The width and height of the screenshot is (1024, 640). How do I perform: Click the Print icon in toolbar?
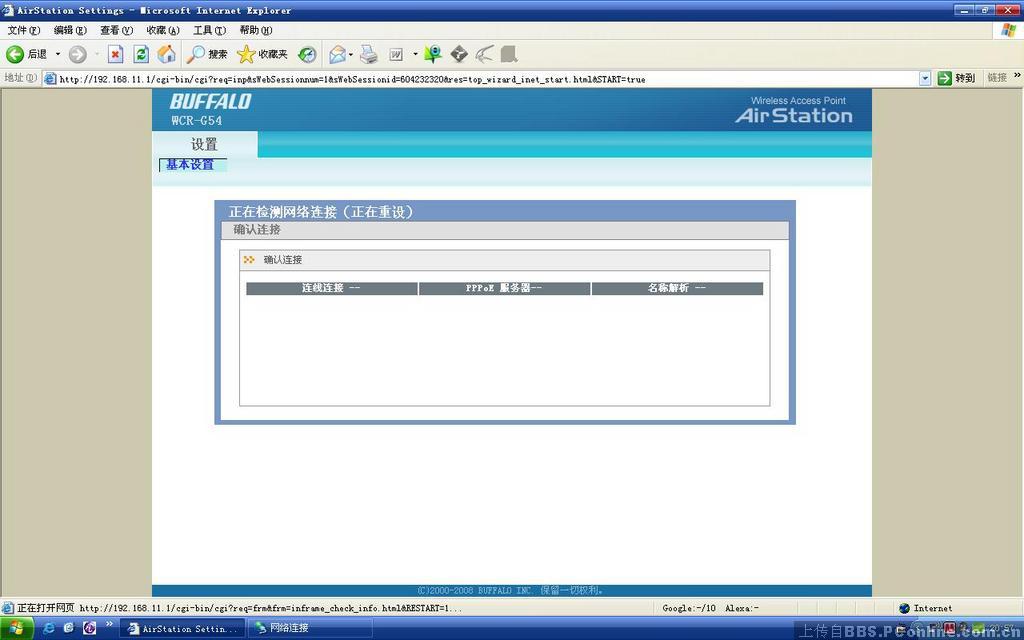[369, 54]
